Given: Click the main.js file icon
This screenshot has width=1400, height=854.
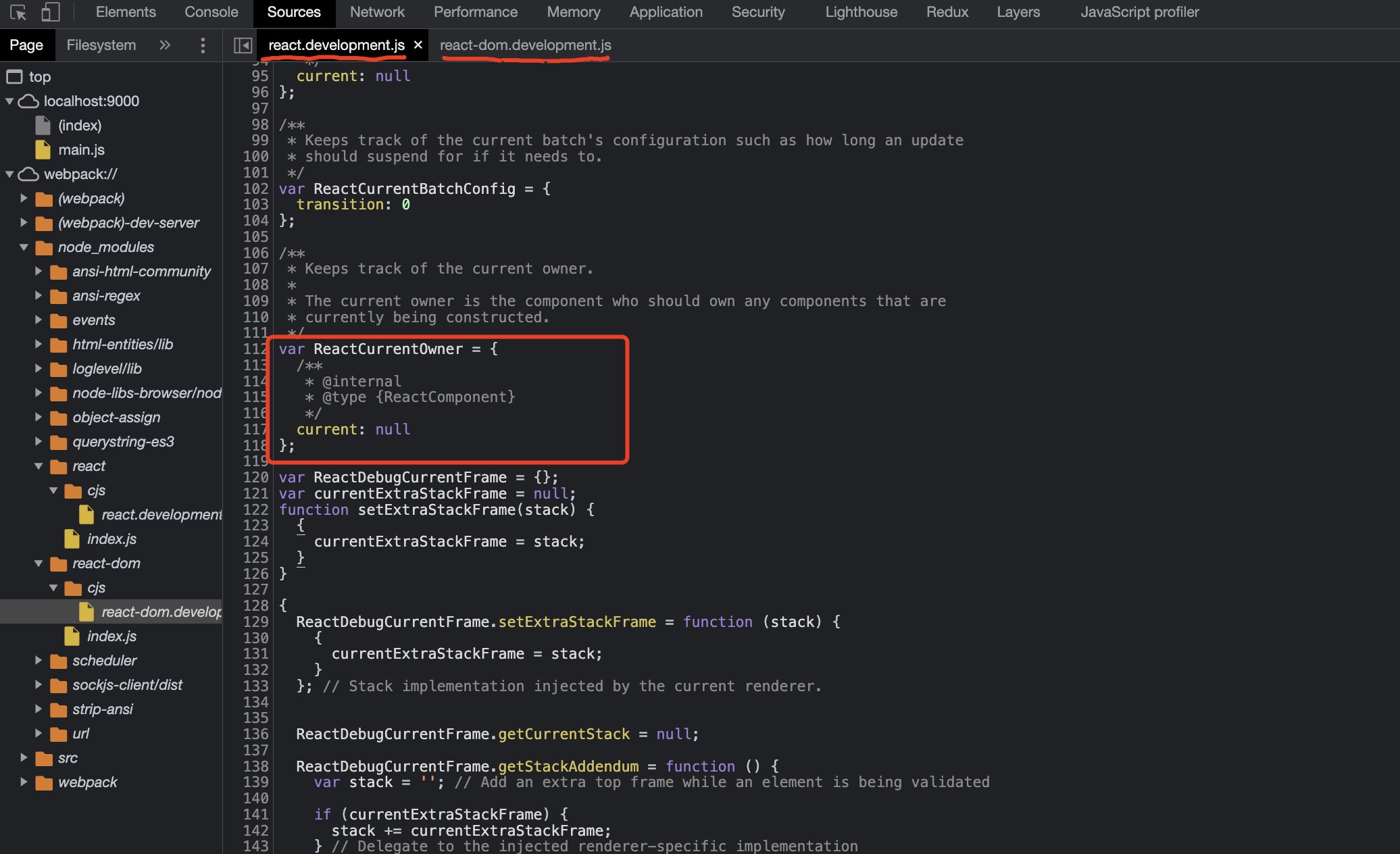Looking at the screenshot, I should tap(43, 149).
